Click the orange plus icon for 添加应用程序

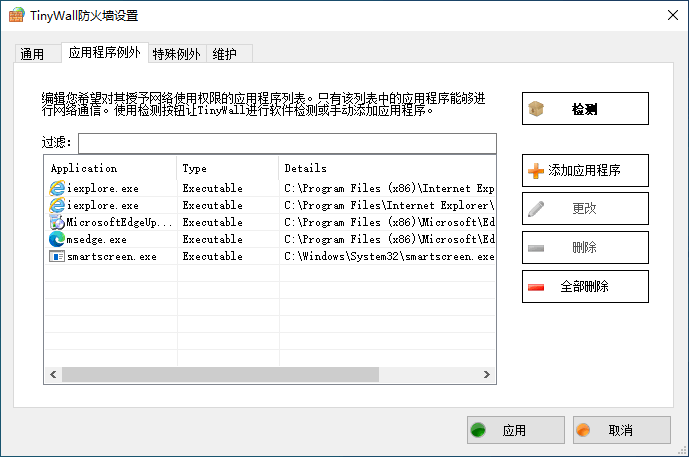[x=536, y=170]
